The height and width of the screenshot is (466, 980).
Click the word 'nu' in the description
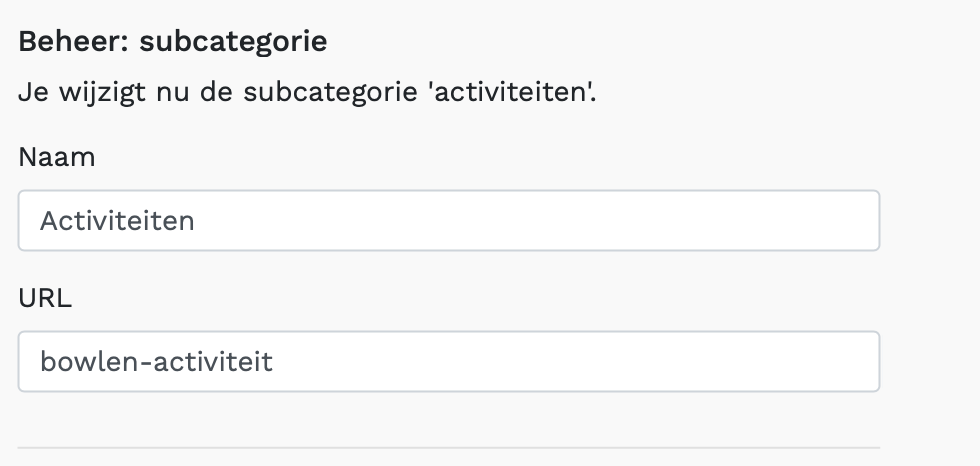(x=159, y=95)
